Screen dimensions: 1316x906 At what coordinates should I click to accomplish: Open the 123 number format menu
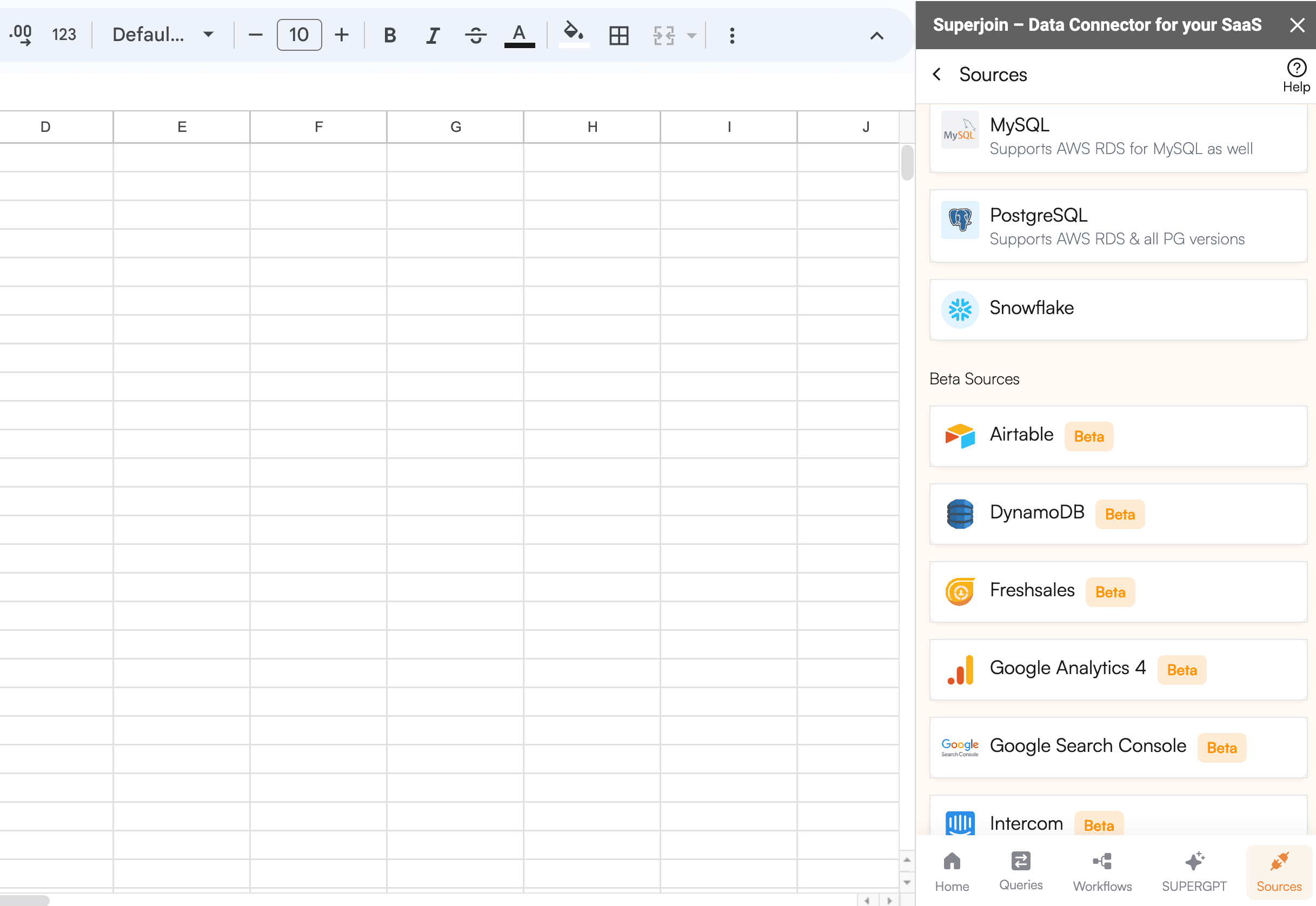[x=64, y=35]
